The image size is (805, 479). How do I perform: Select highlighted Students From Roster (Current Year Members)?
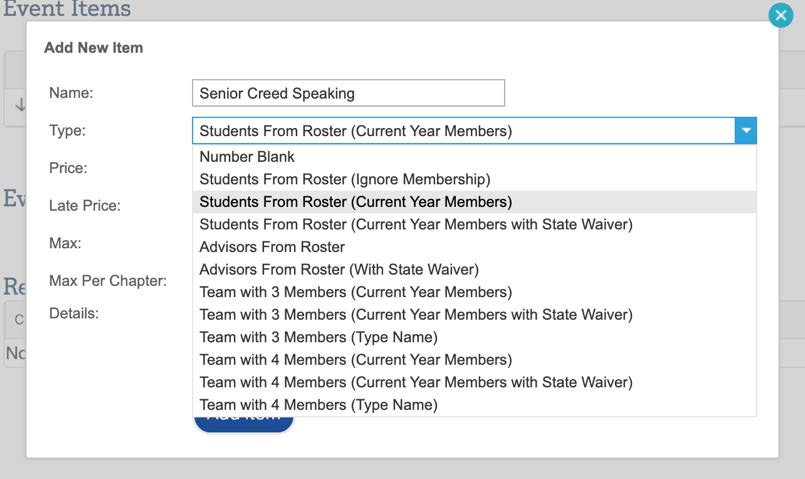(x=355, y=202)
